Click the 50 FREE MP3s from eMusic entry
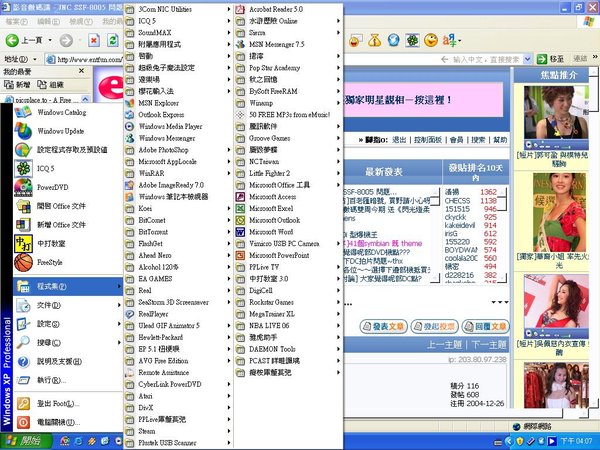Screen dimensions: 600x450 [288, 114]
